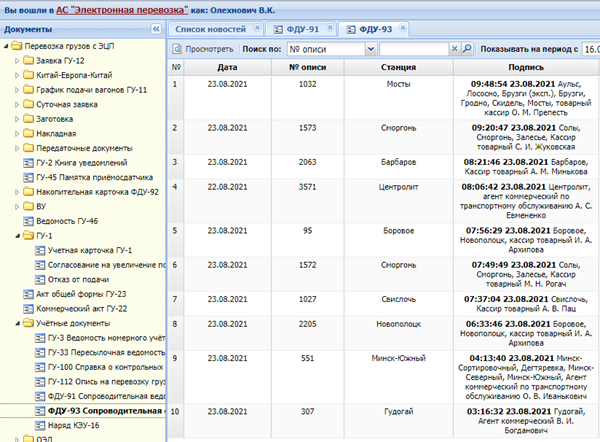Click the ГУ-45 Памятка приёмосдатчика document icon
The image size is (600, 442).
tap(28, 178)
